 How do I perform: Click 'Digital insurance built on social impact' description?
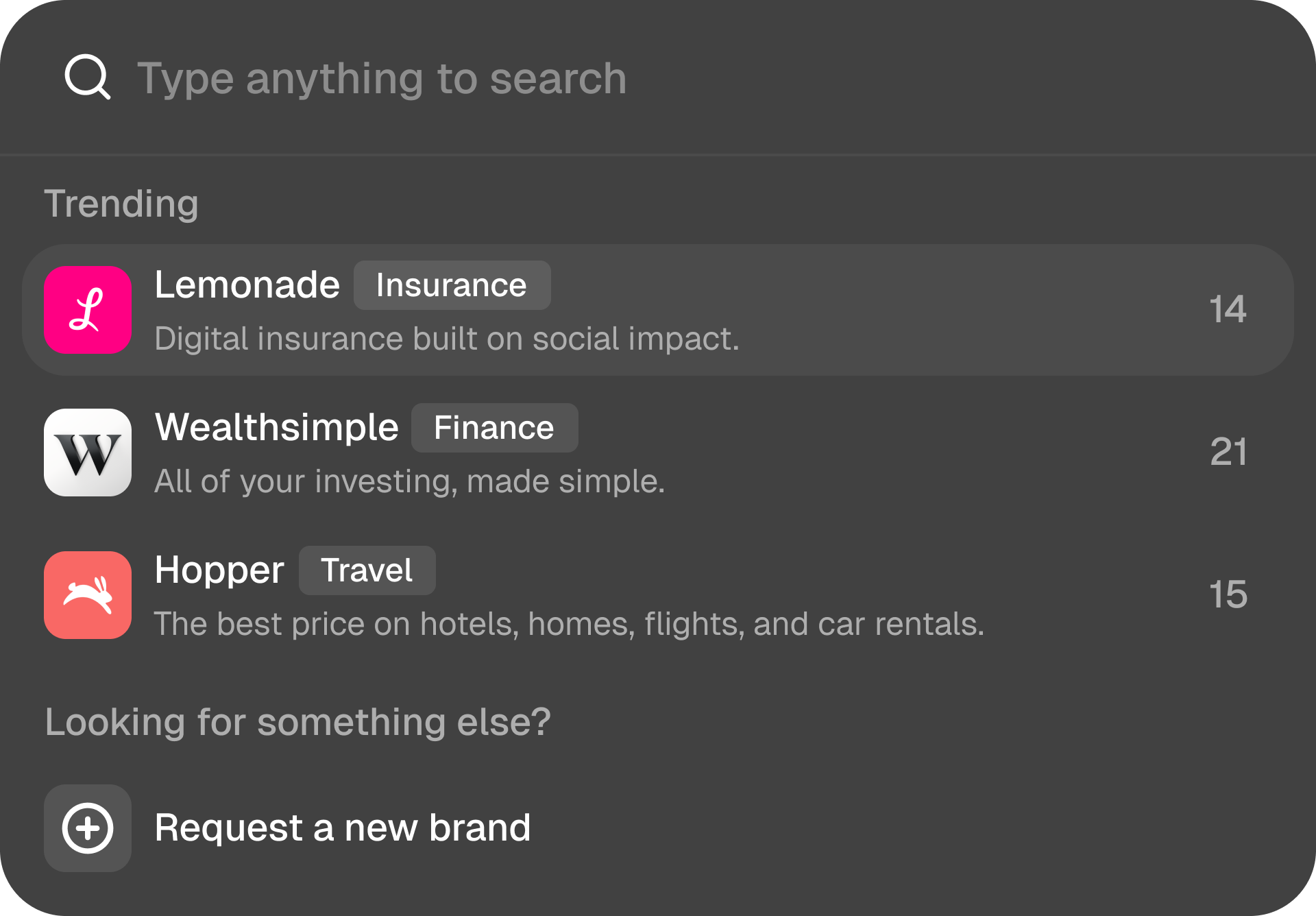click(x=447, y=339)
